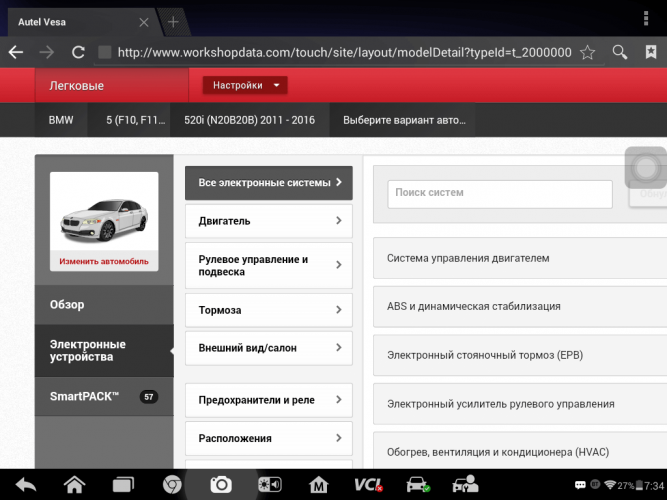The height and width of the screenshot is (500, 667).
Task: Select 520i (N20B20B) 2011 - 2016 breadcrumb
Action: coord(250,120)
